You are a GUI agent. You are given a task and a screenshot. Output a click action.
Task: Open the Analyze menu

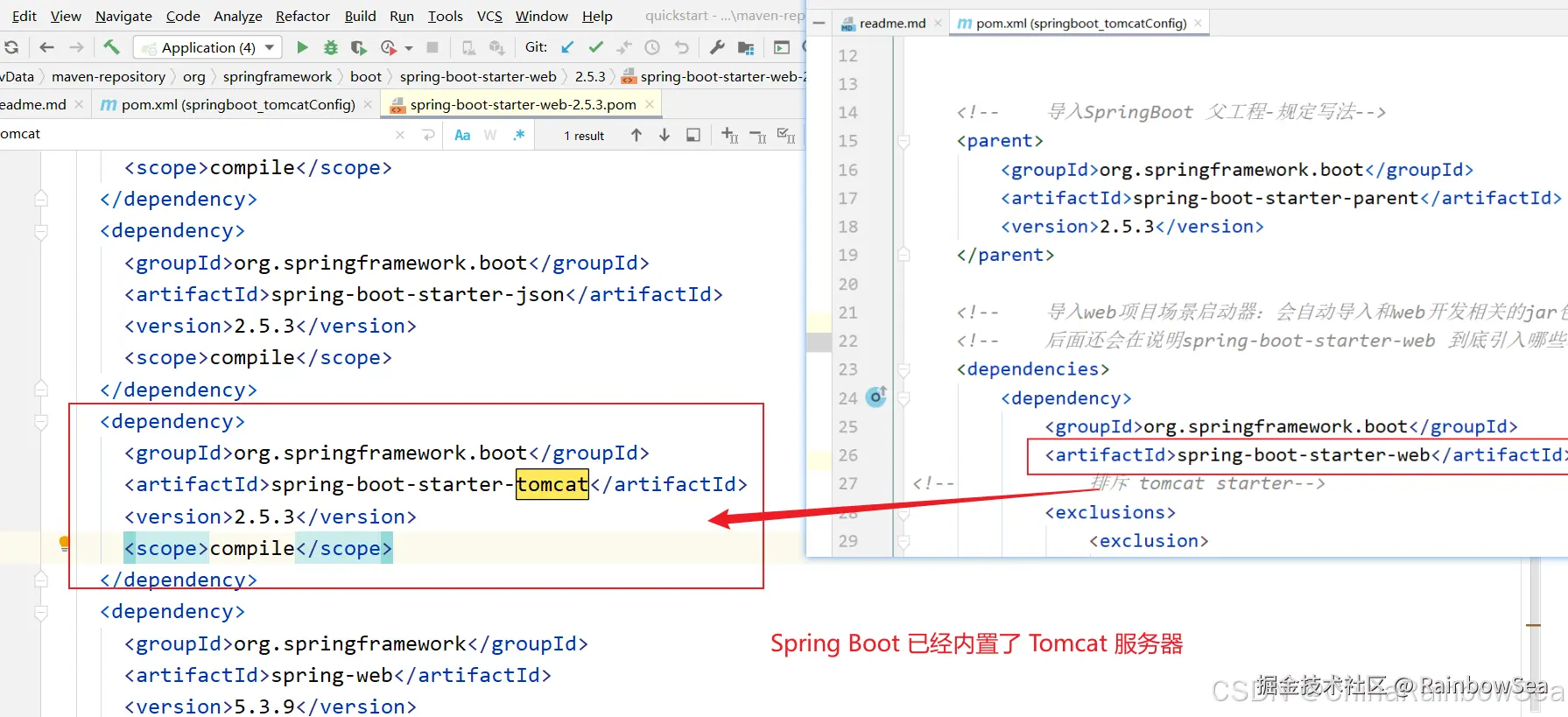(238, 16)
